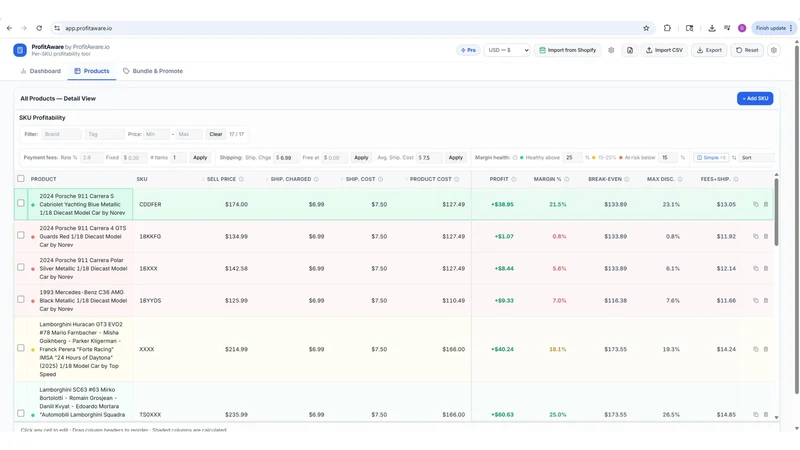Duplicate the XXXX SKU row with copy icon
The height and width of the screenshot is (450, 800).
click(x=756, y=349)
